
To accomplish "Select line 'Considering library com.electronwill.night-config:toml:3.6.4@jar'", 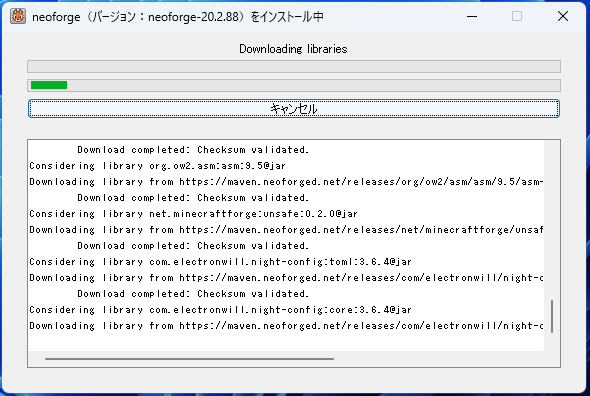I will pos(220,262).
